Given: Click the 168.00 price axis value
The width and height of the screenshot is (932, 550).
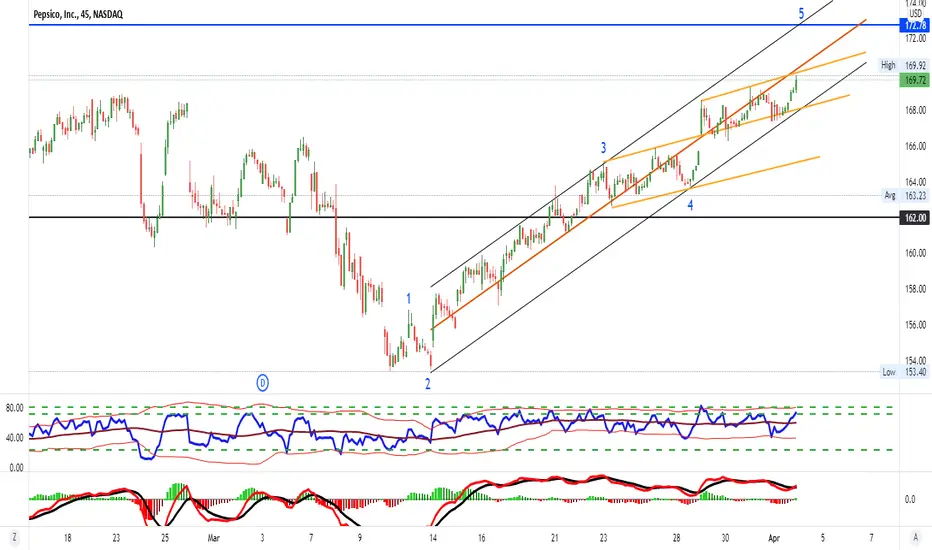Looking at the screenshot, I should click(x=915, y=110).
